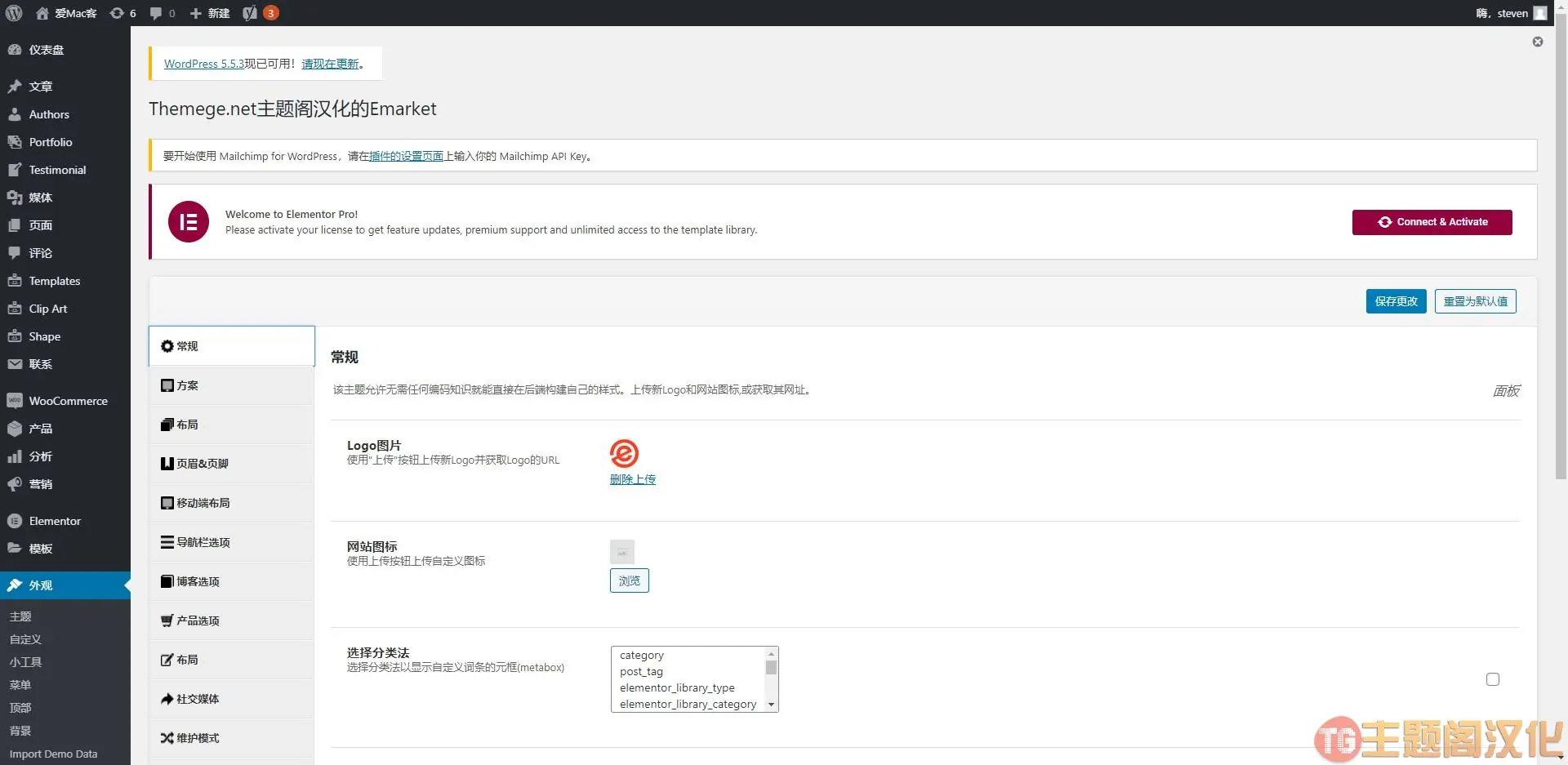Open the 方案 settings tab
Viewport: 1568px width, 765px height.
point(232,385)
